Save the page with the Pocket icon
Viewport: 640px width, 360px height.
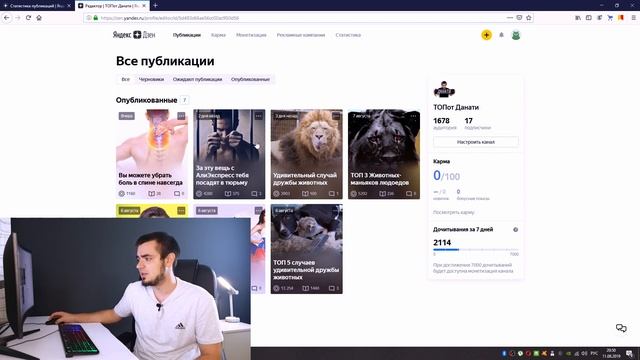(519, 18)
